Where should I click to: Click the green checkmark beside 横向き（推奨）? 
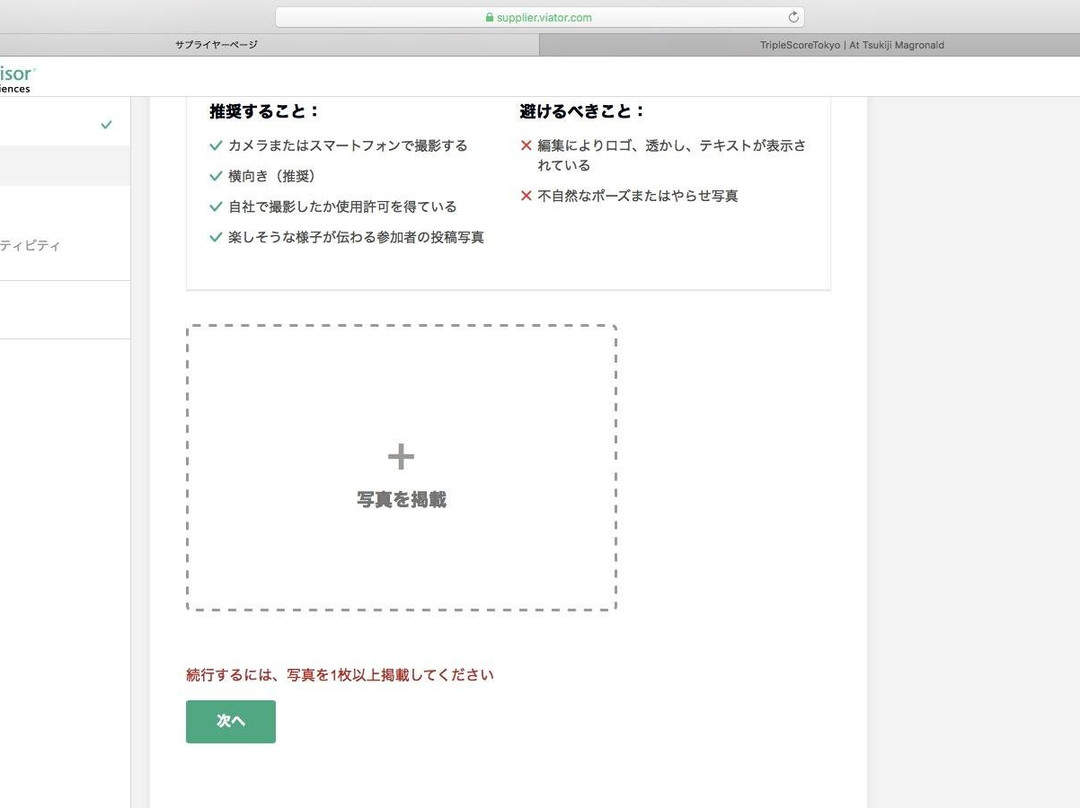pyautogui.click(x=216, y=176)
